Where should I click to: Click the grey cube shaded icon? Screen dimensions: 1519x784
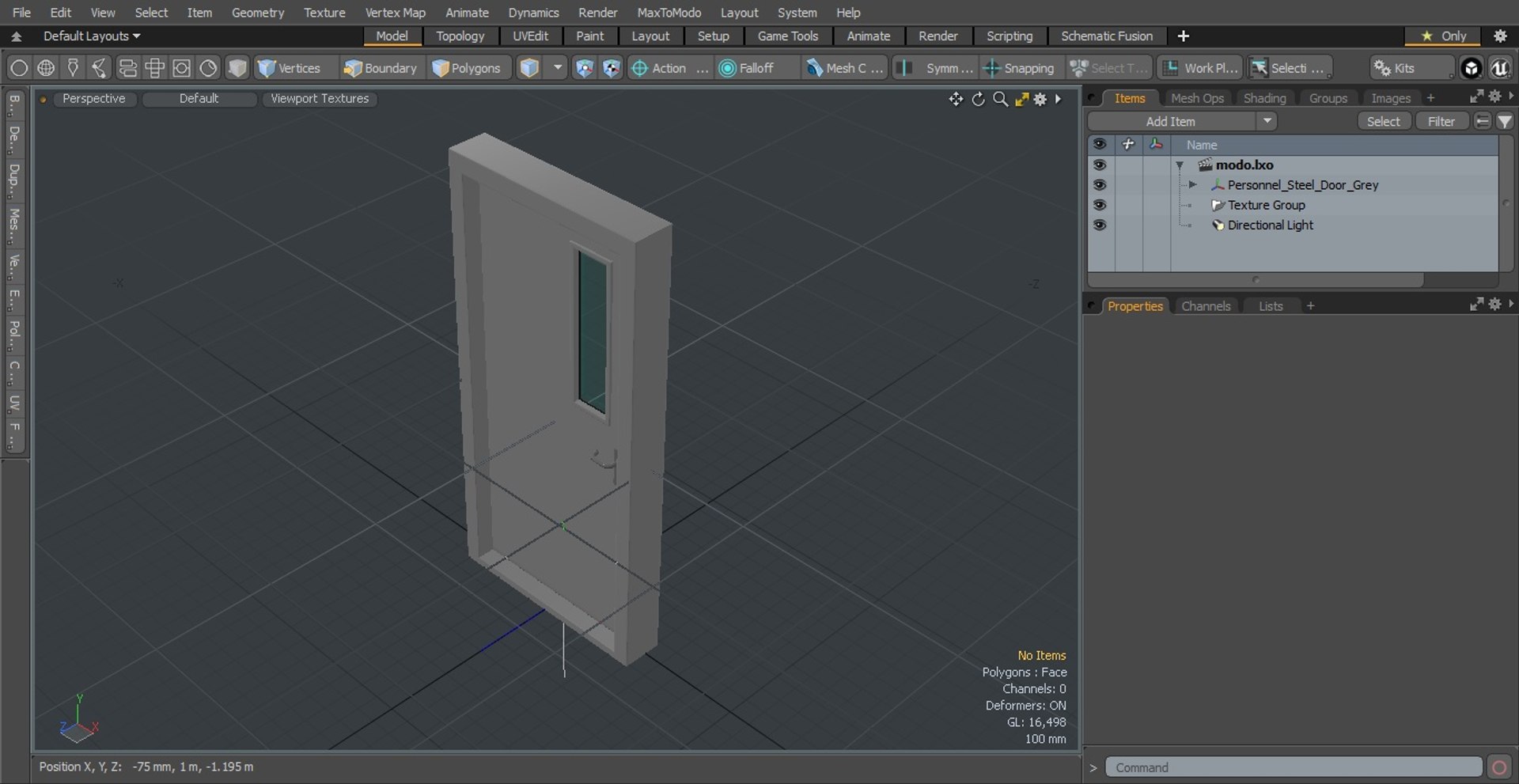pyautogui.click(x=237, y=68)
